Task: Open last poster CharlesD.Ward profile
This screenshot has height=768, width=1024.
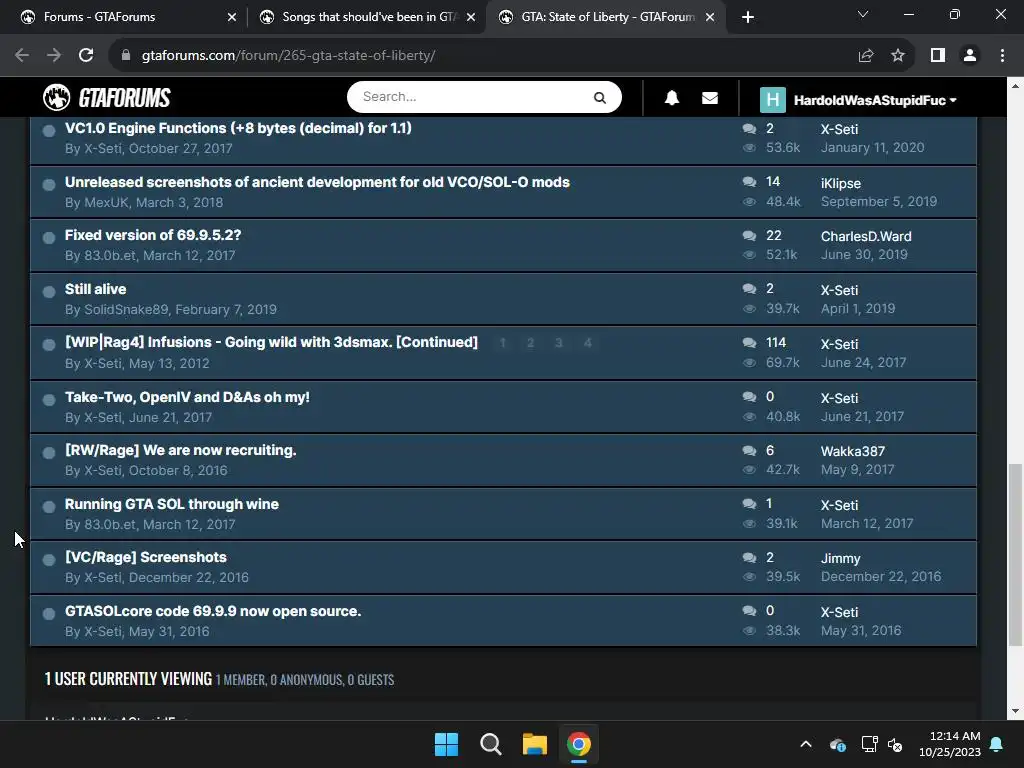Action: (866, 236)
